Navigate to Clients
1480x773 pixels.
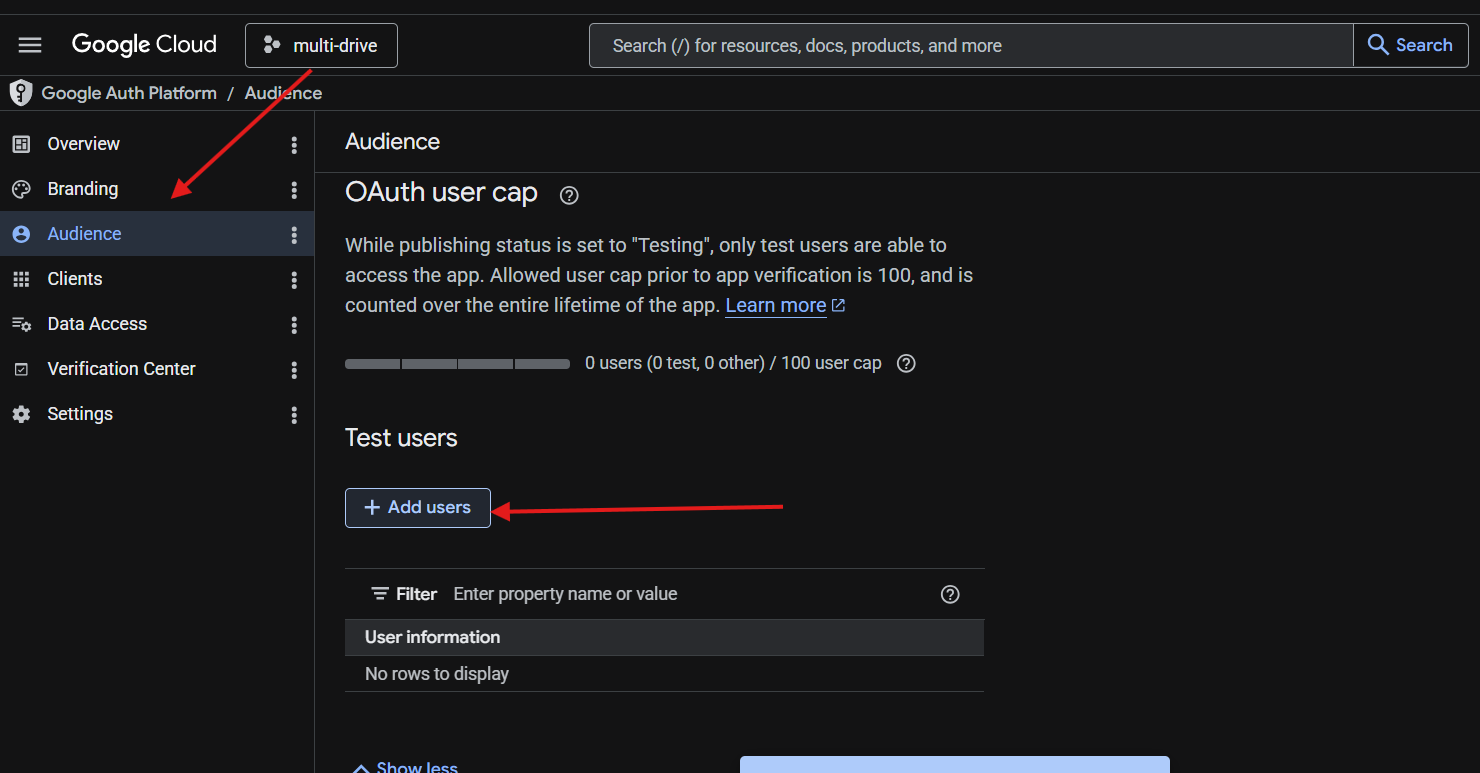[x=75, y=279]
